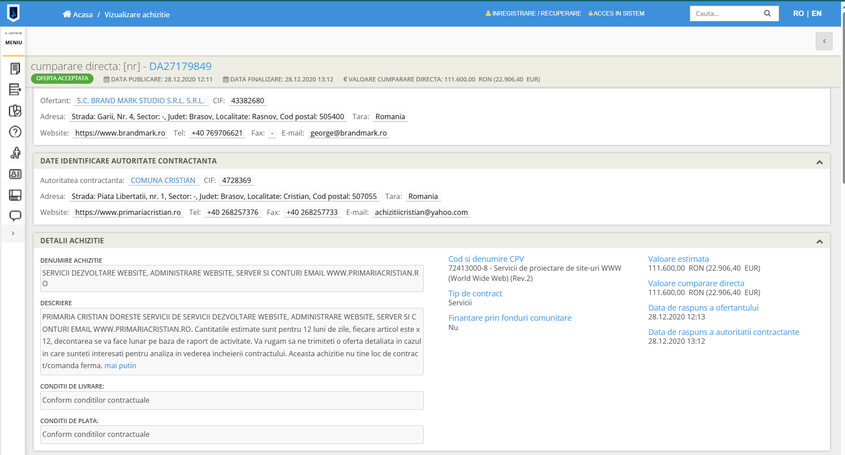Click the back arrow button at top right
845x455 pixels.
[823, 41]
